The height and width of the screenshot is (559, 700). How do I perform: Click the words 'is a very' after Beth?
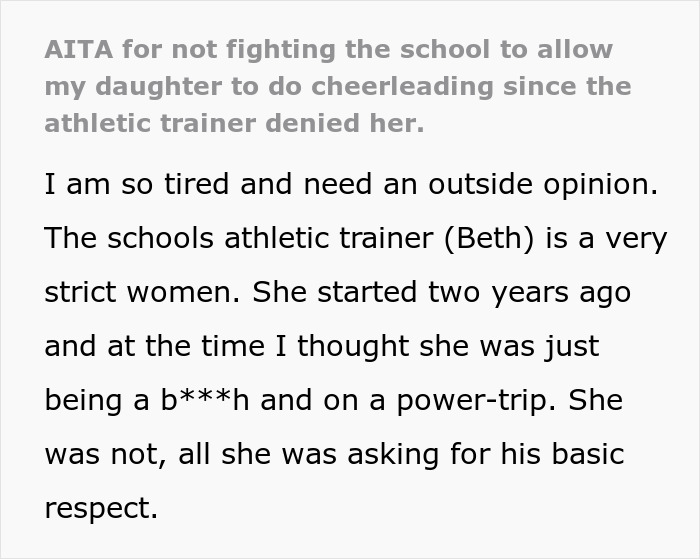[606, 239]
